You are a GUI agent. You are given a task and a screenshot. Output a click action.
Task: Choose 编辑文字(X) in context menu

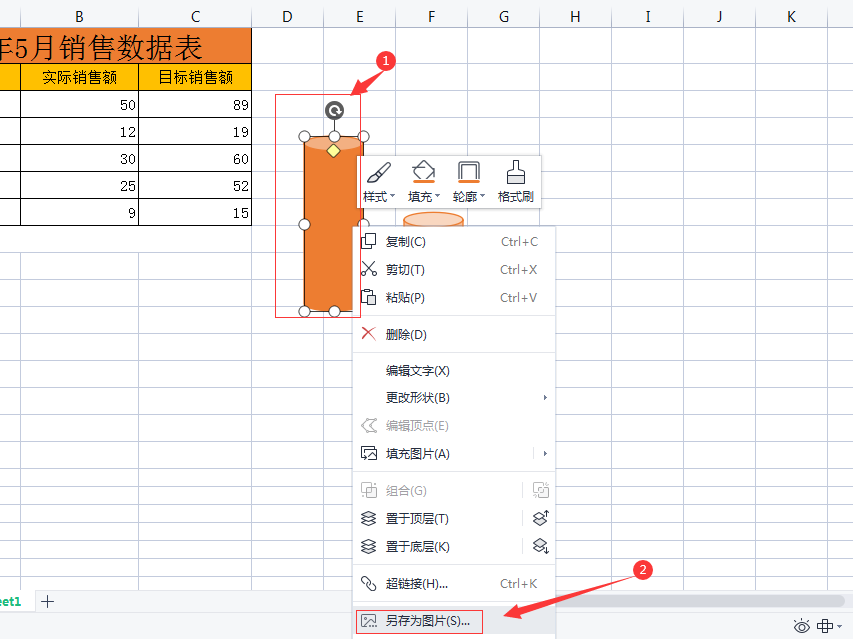[x=454, y=370]
